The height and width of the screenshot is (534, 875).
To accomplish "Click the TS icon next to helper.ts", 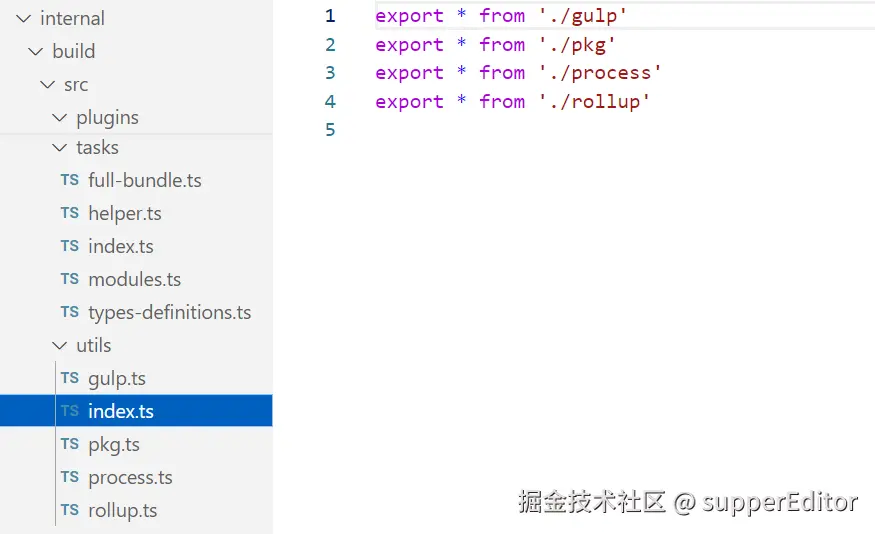I will [x=69, y=213].
